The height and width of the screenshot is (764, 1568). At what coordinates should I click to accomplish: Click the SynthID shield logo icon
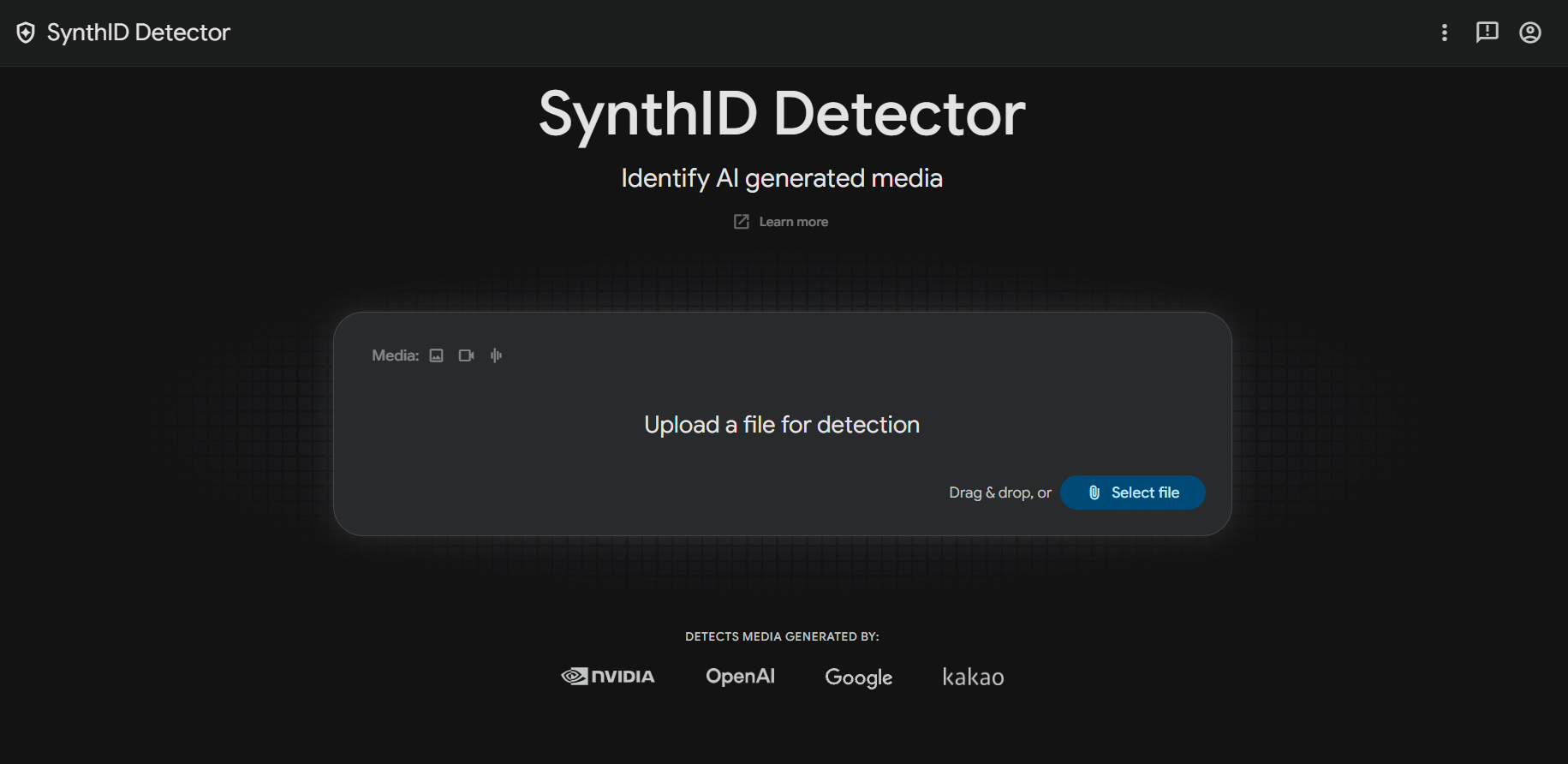(26, 33)
